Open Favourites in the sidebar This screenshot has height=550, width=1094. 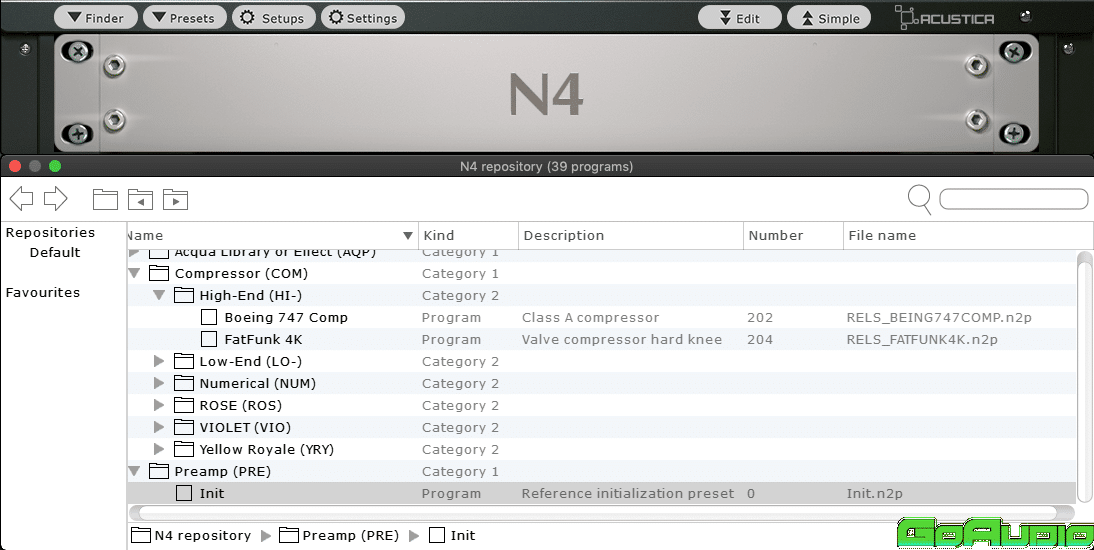point(43,292)
